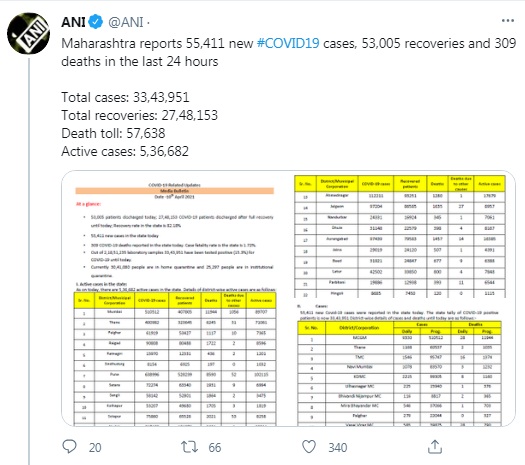This screenshot has height=465, width=525.
Task: Open the ANI profile avatar
Action: point(29,33)
